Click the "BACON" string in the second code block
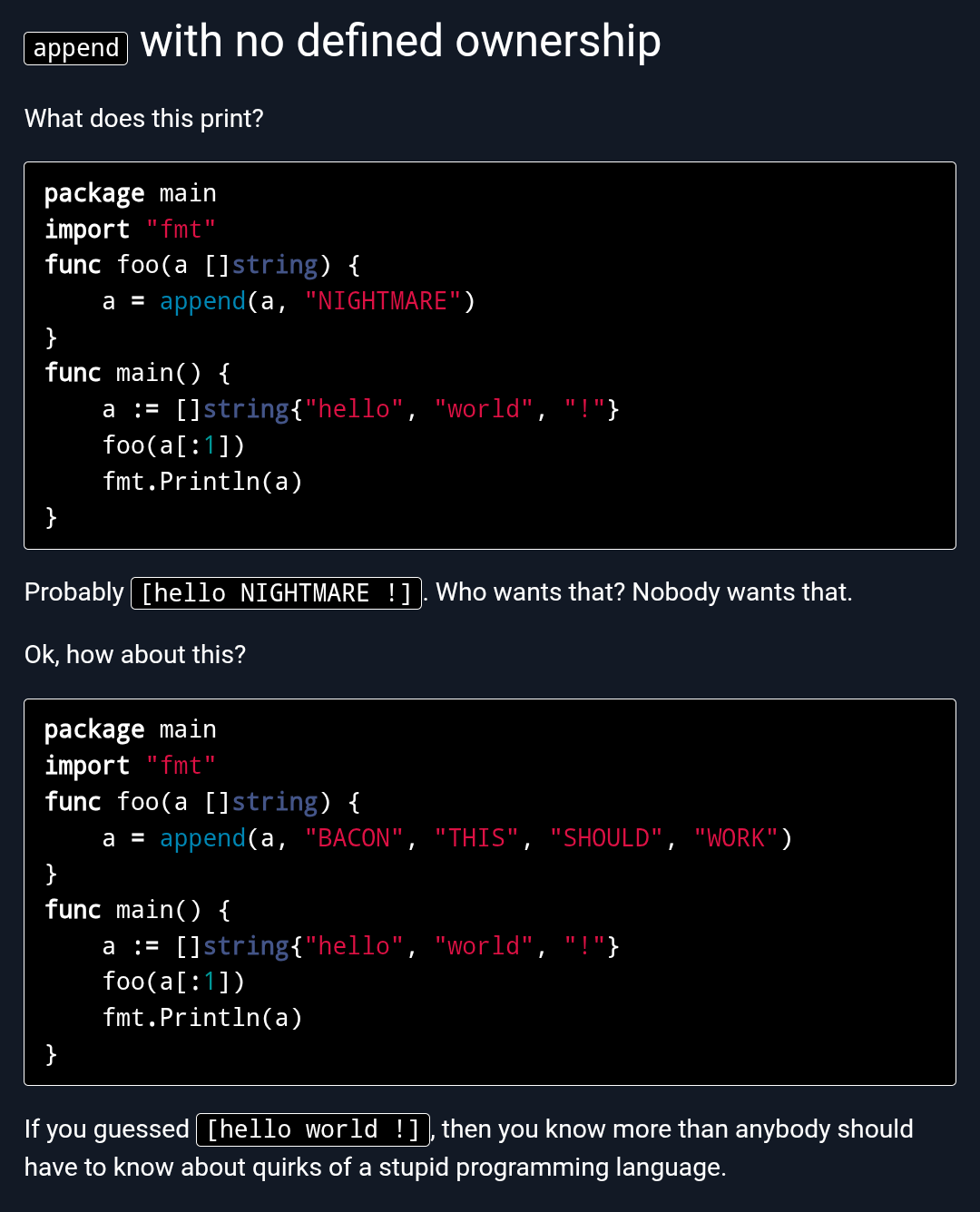Image resolution: width=980 pixels, height=1212 pixels. (x=354, y=838)
